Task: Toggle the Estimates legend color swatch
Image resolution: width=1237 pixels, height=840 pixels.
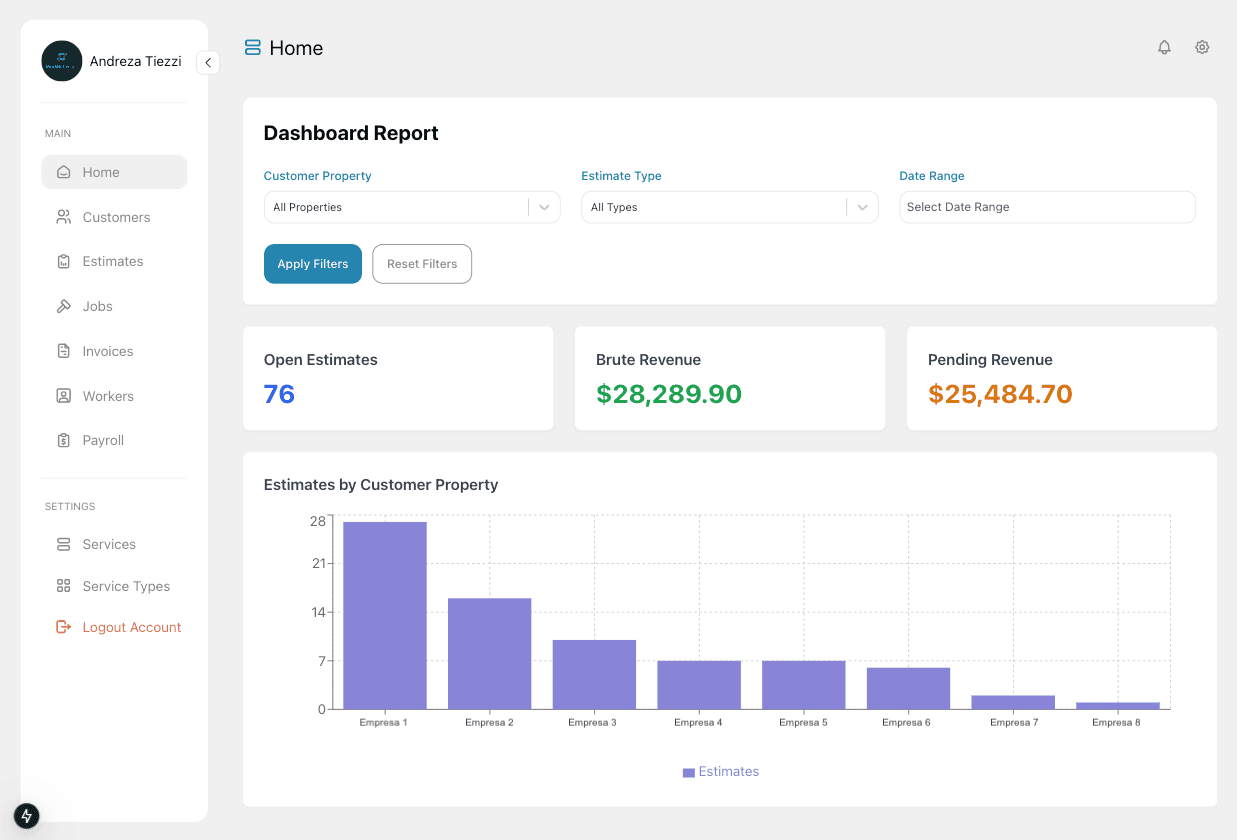Action: tap(688, 772)
